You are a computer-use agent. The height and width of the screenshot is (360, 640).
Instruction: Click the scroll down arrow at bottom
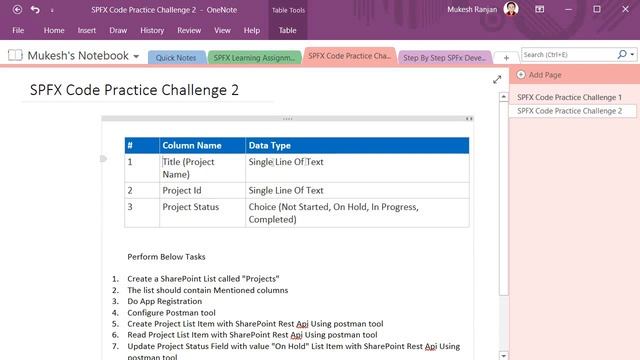point(504,356)
